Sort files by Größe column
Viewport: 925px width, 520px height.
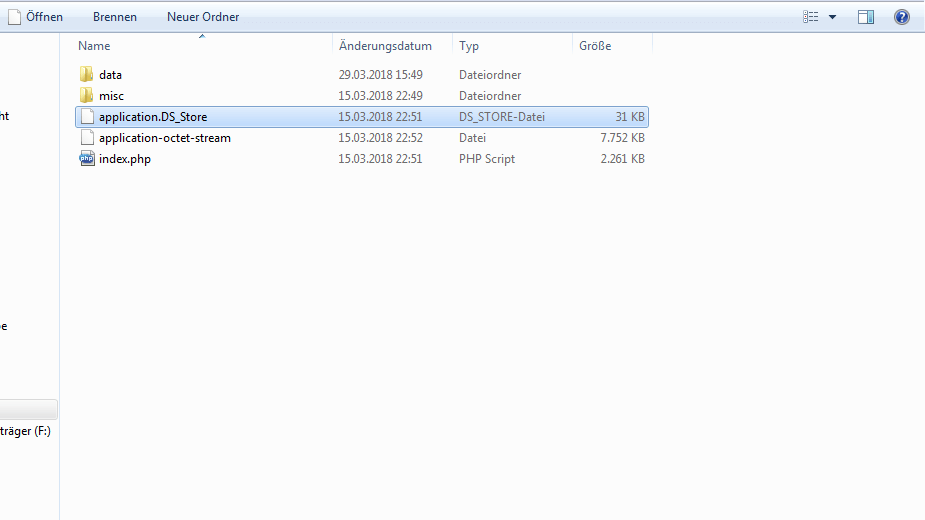coord(594,46)
